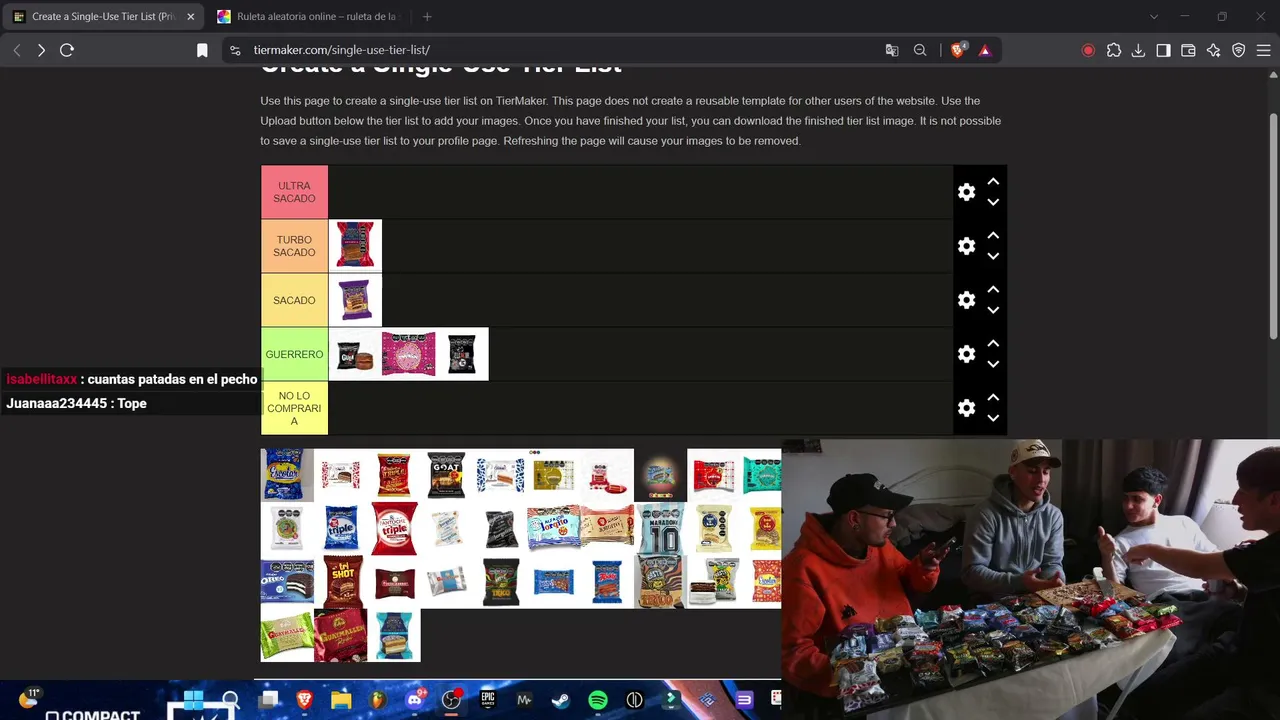The image size is (1280, 720).
Task: Go back to the previous page
Action: coord(17,50)
